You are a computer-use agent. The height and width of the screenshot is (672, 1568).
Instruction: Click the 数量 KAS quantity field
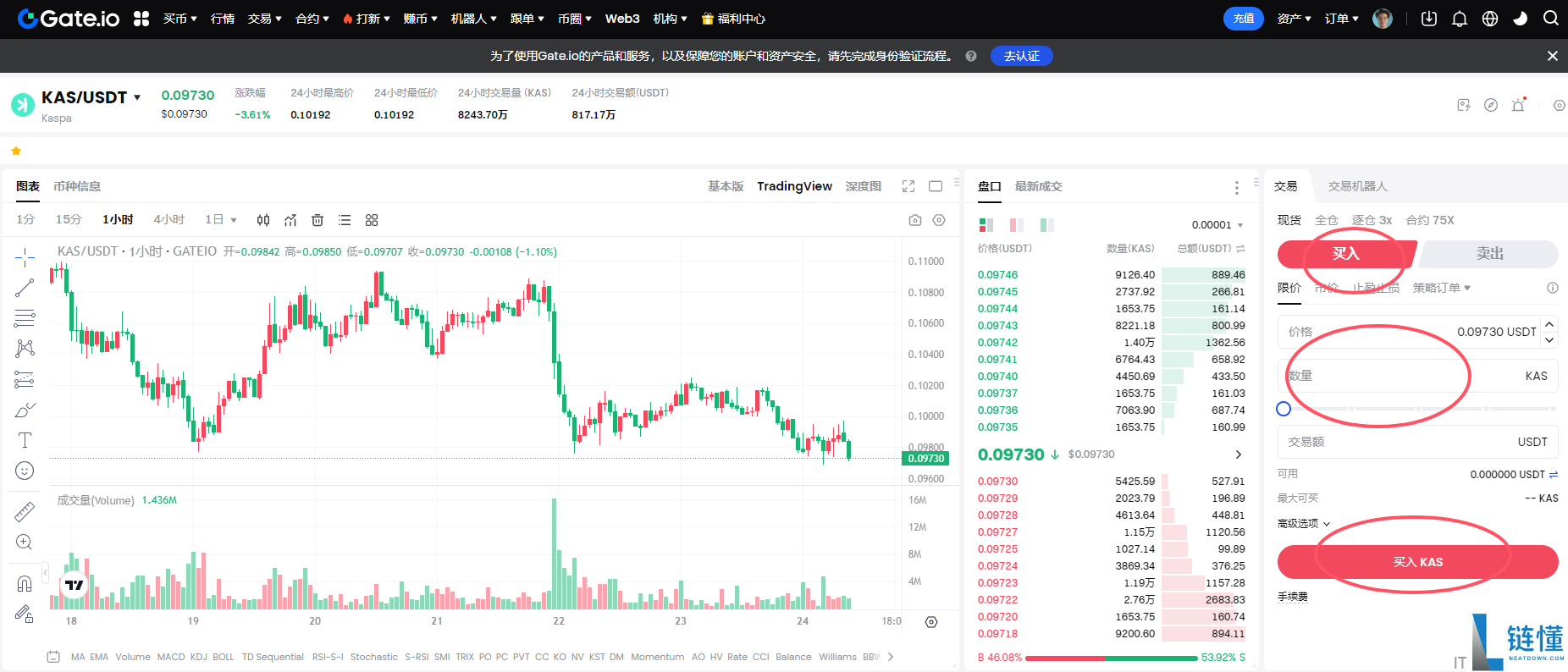click(x=1418, y=376)
